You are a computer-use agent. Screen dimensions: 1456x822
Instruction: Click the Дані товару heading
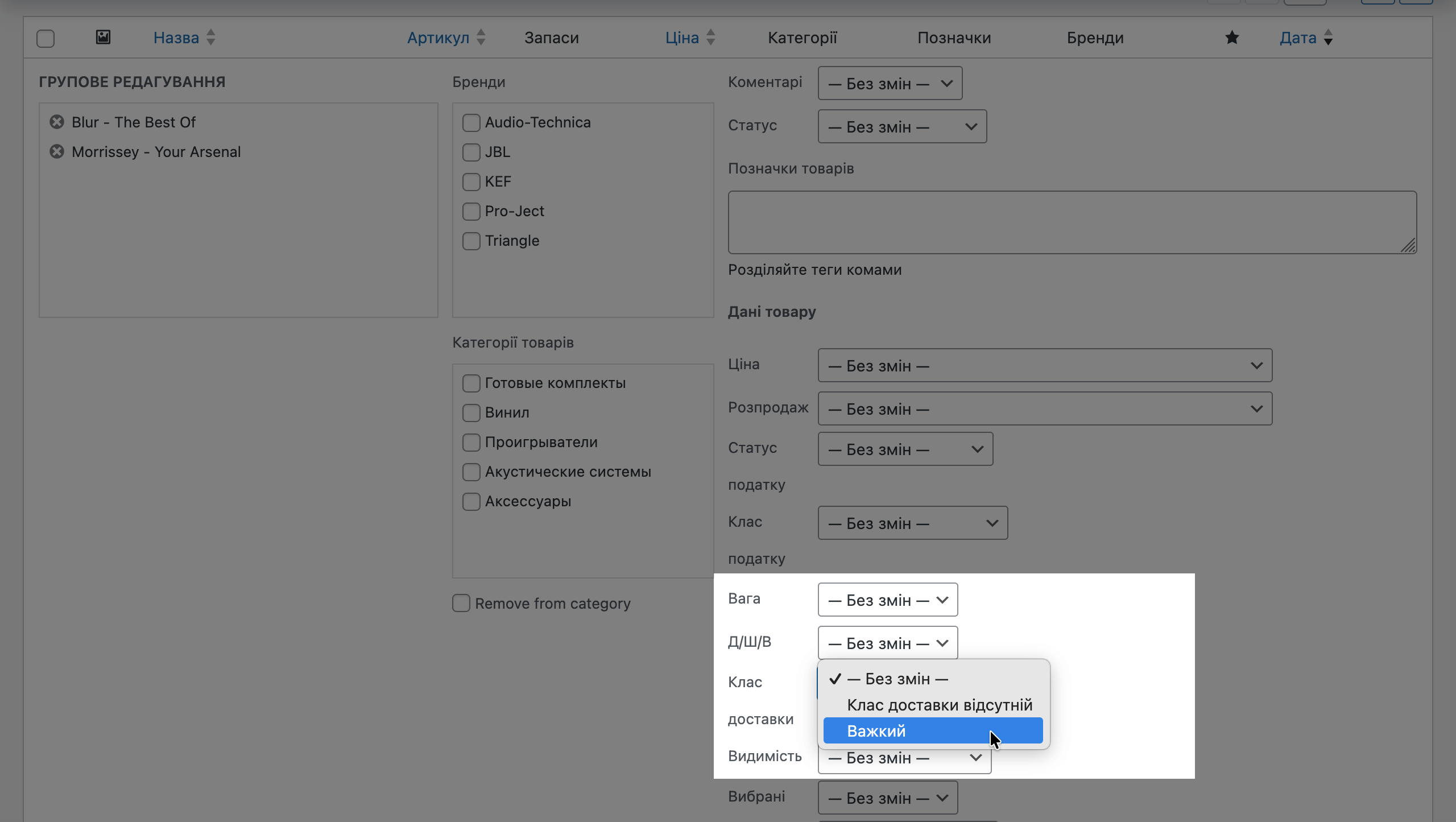click(772, 312)
